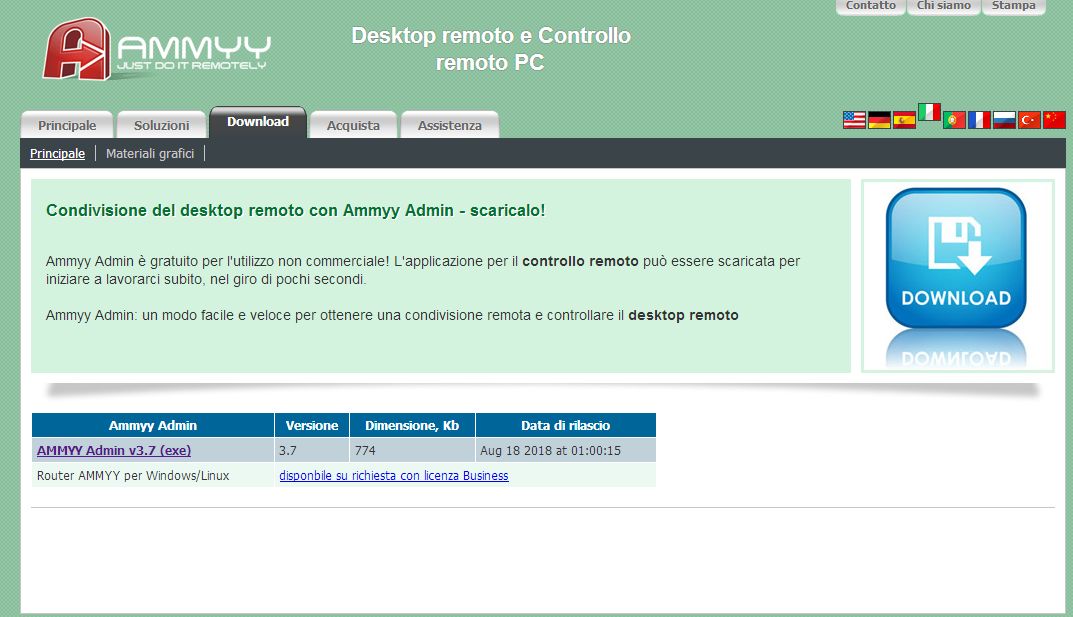Image resolution: width=1073 pixels, height=617 pixels.
Task: Click the Stampa link
Action: tap(1013, 5)
